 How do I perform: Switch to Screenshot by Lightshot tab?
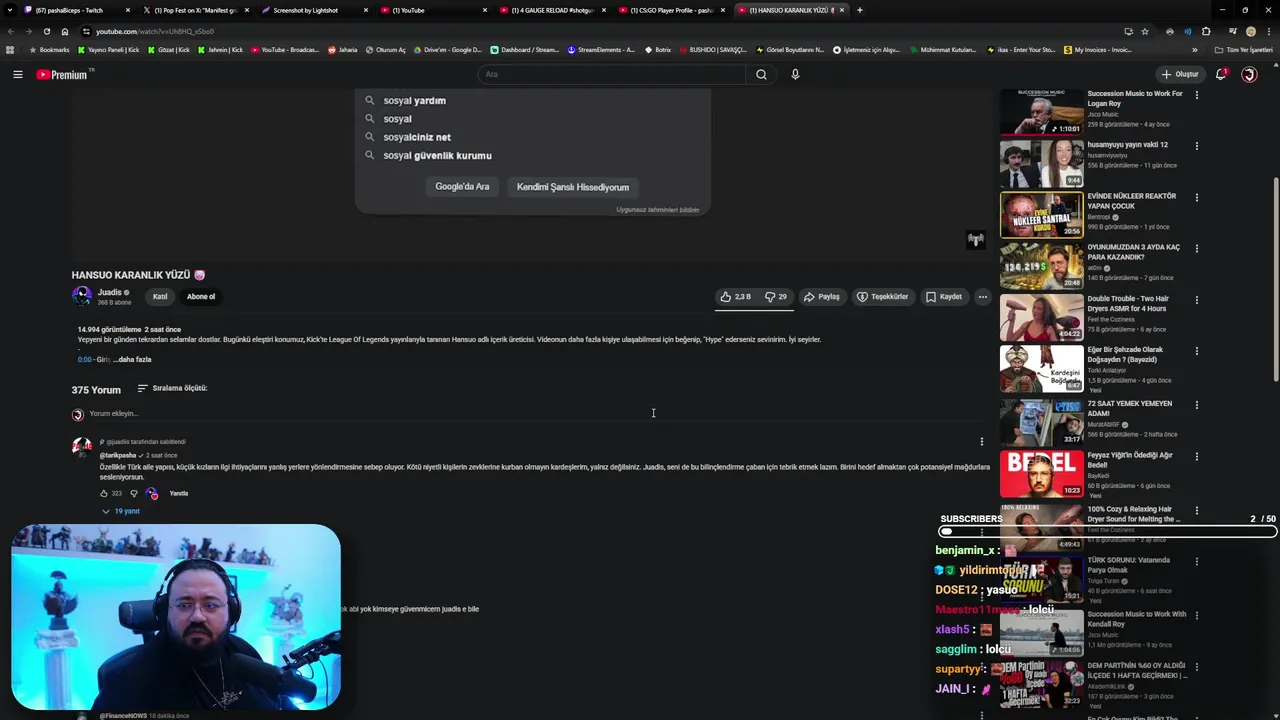(306, 10)
